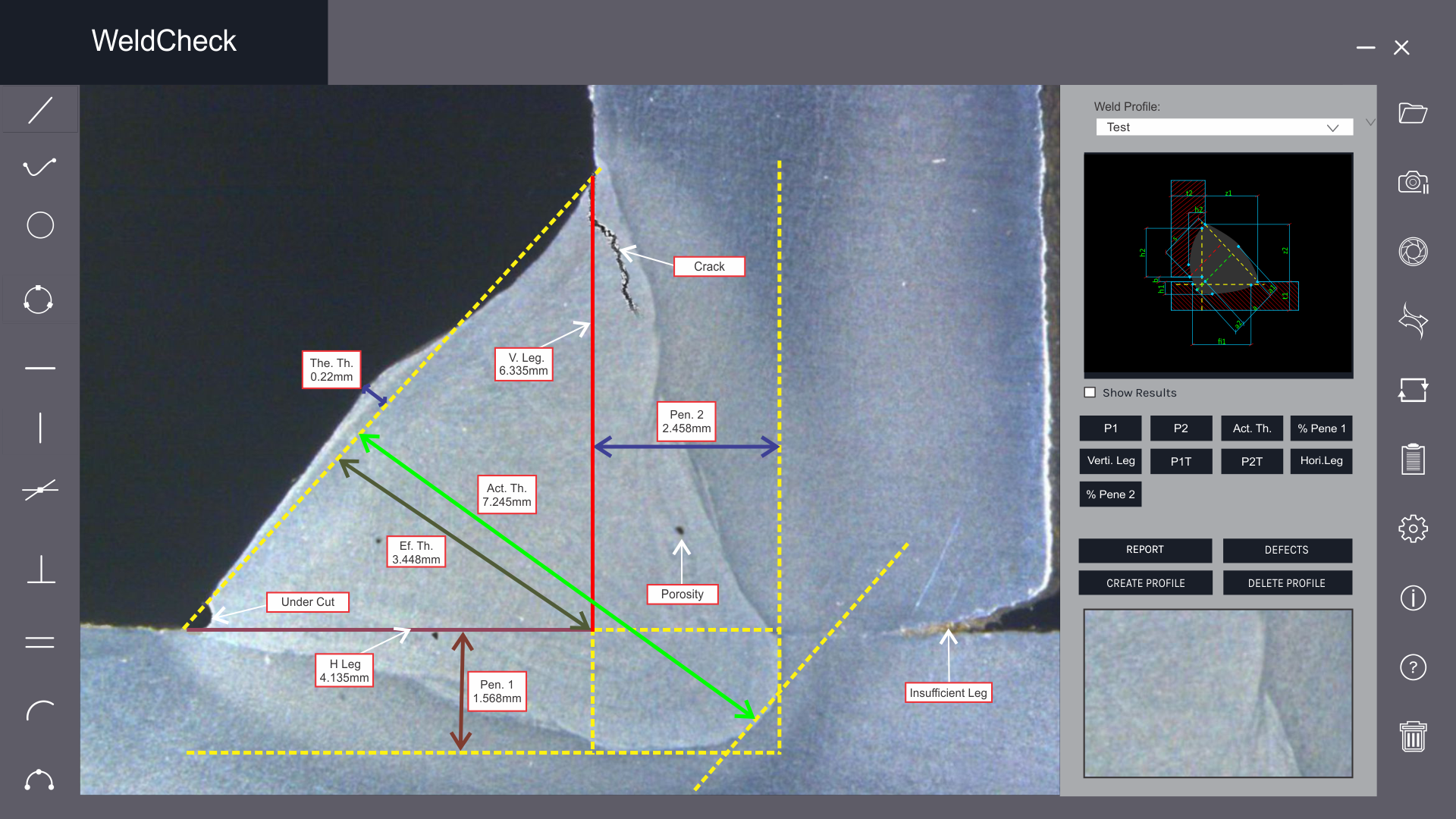Click the trash delete icon
This screenshot has width=1456, height=819.
[1413, 736]
